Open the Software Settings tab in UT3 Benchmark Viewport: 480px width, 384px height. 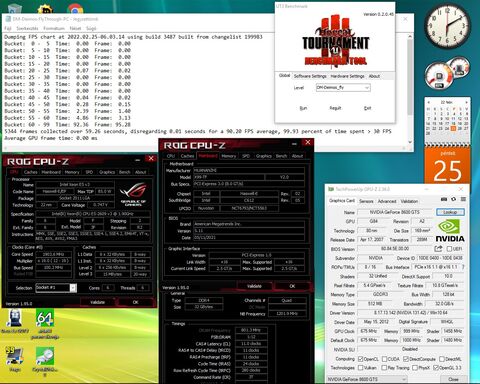pos(310,76)
